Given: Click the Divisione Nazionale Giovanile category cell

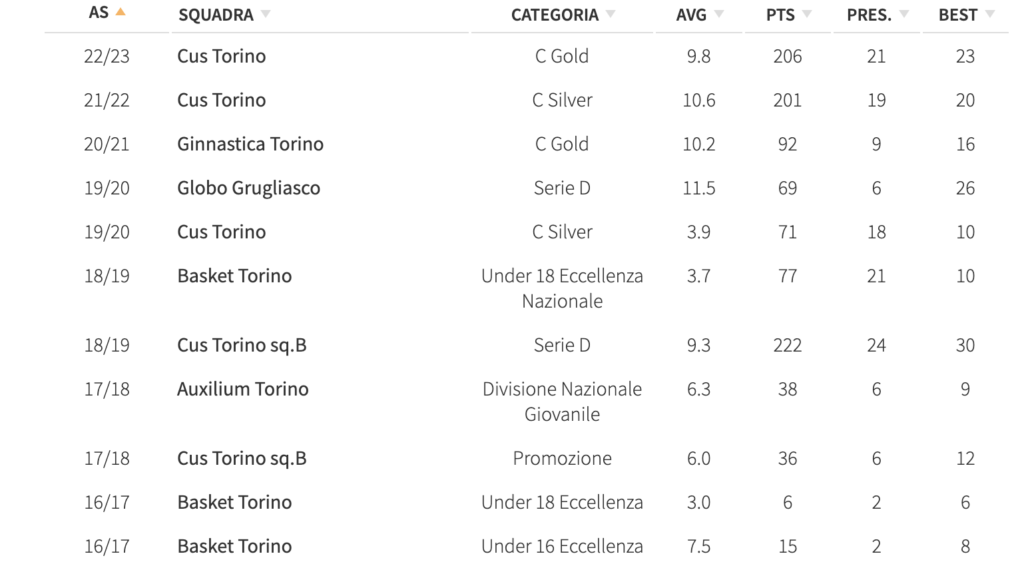Looking at the screenshot, I should [x=562, y=401].
